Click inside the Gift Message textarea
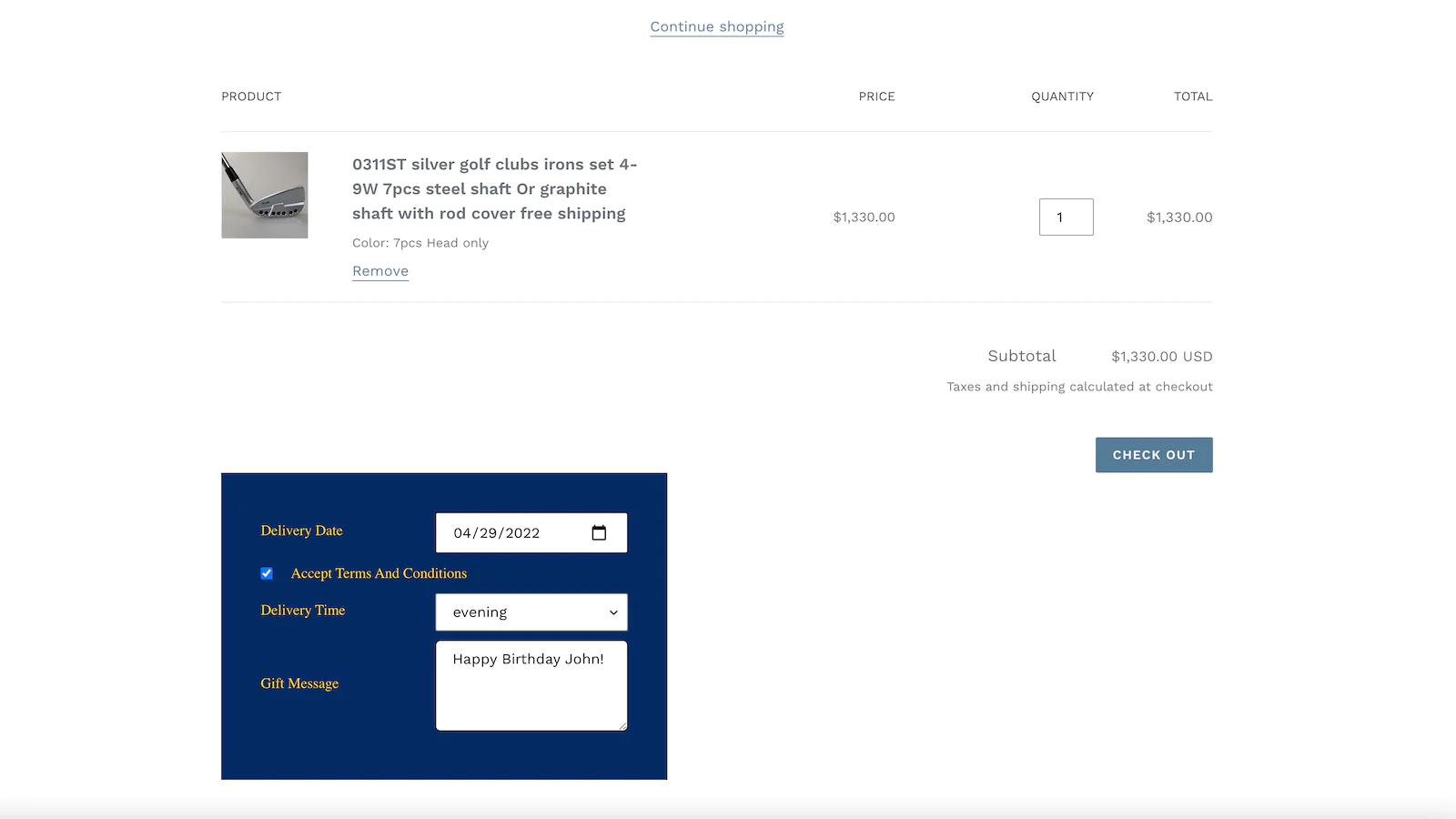This screenshot has height=819, width=1456. coord(531,682)
